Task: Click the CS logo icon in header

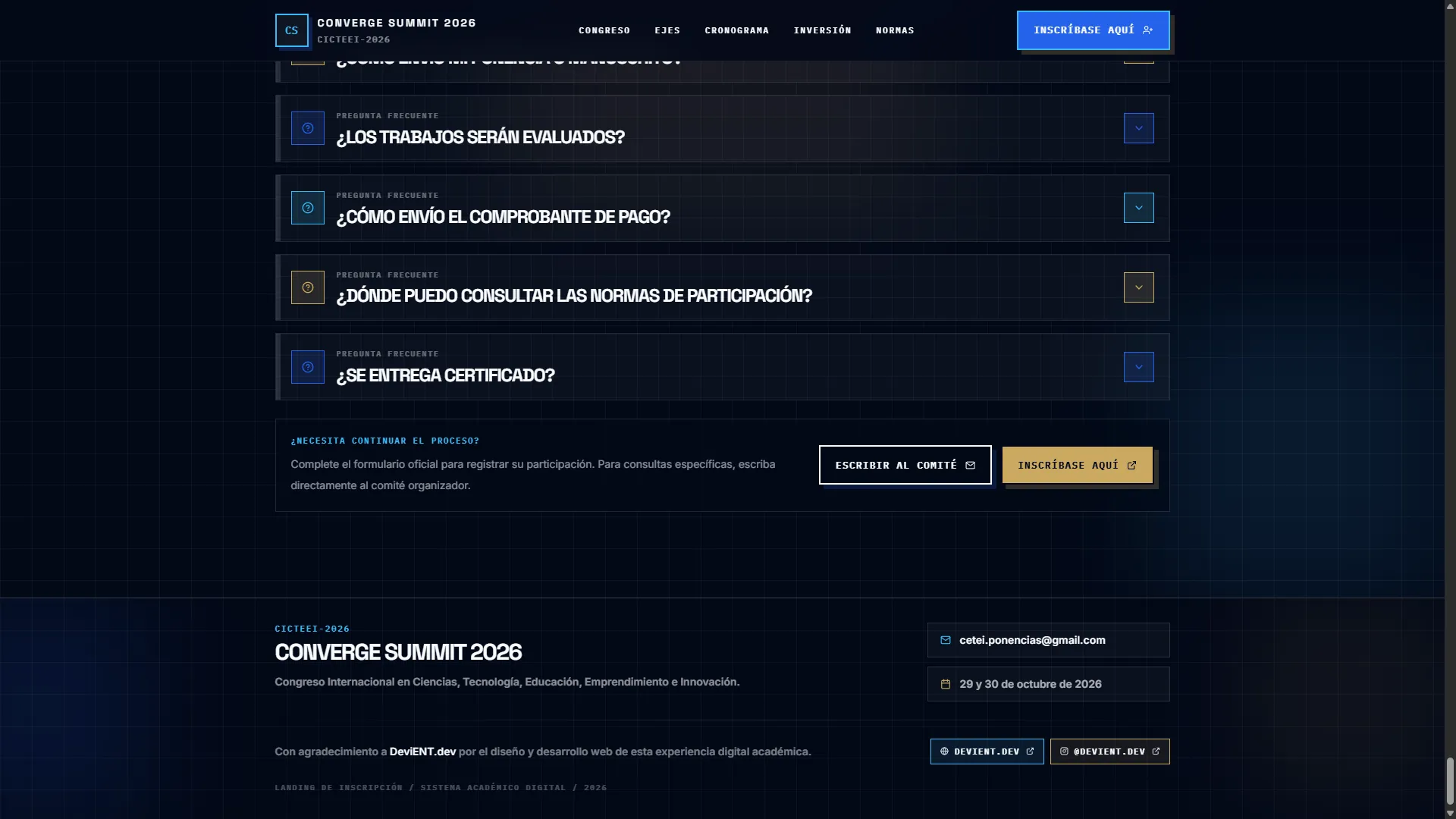Action: pyautogui.click(x=291, y=30)
